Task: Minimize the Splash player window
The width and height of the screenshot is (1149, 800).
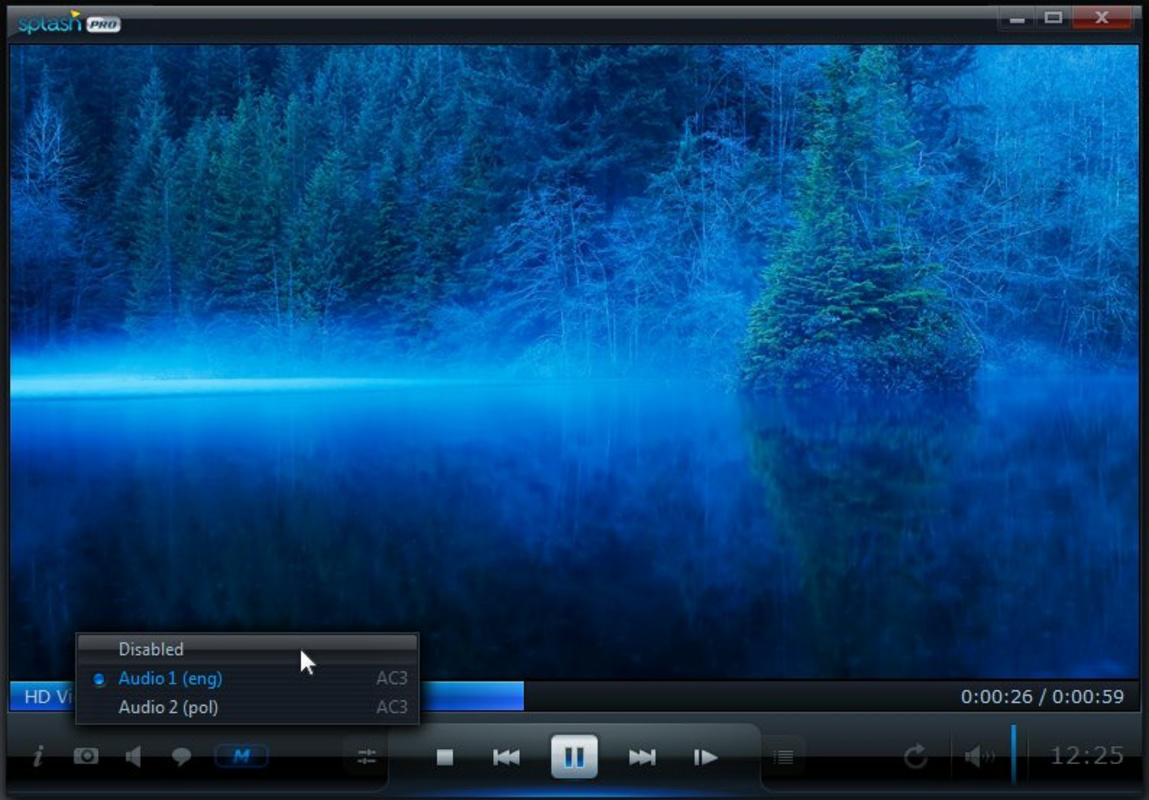Action: 1016,18
